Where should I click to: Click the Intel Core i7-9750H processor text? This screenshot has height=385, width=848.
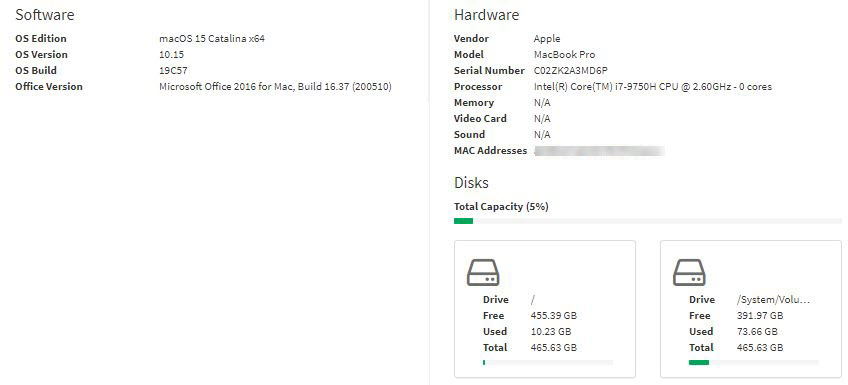(x=653, y=87)
